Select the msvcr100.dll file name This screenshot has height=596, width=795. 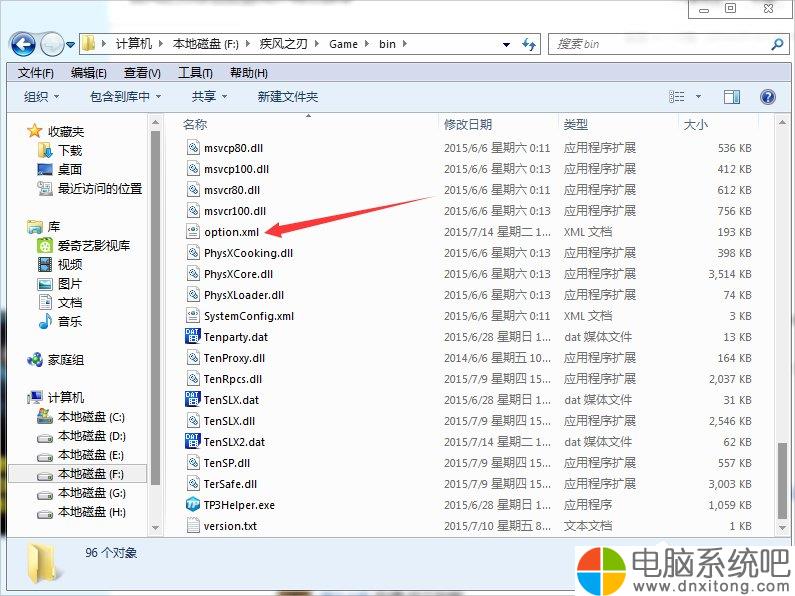point(235,211)
